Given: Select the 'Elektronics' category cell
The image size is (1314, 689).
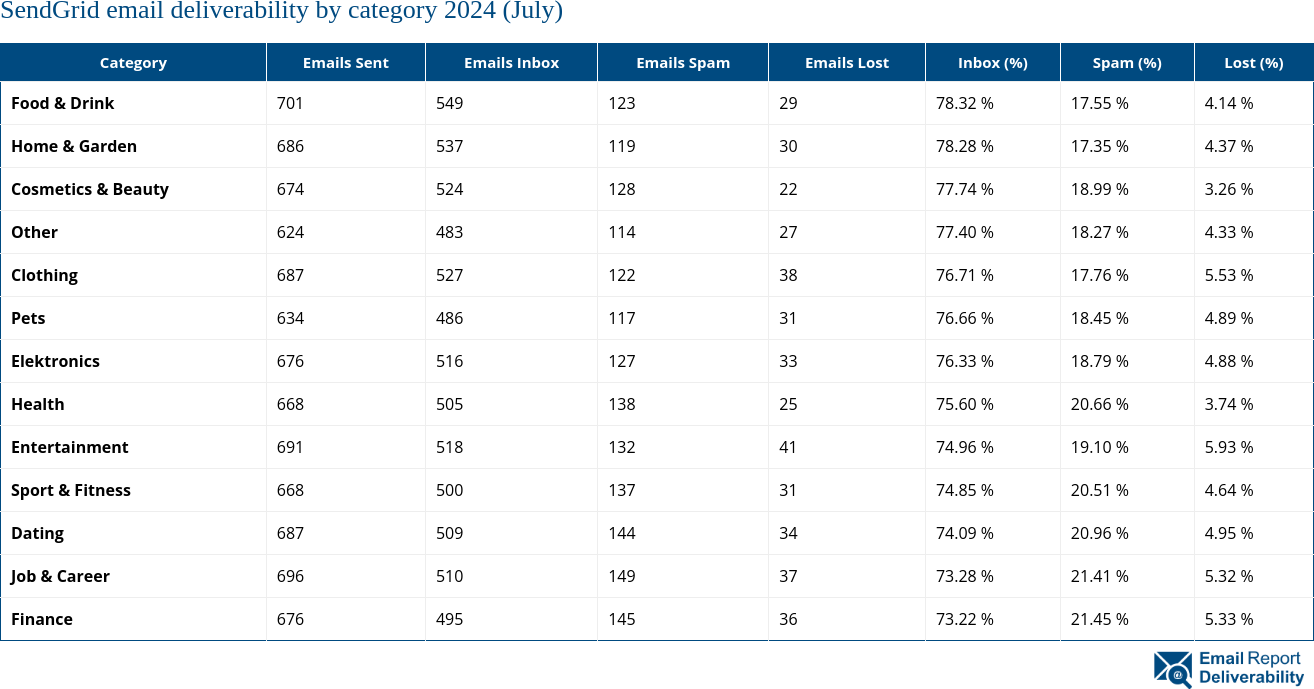Looking at the screenshot, I should pyautogui.click(x=134, y=361).
